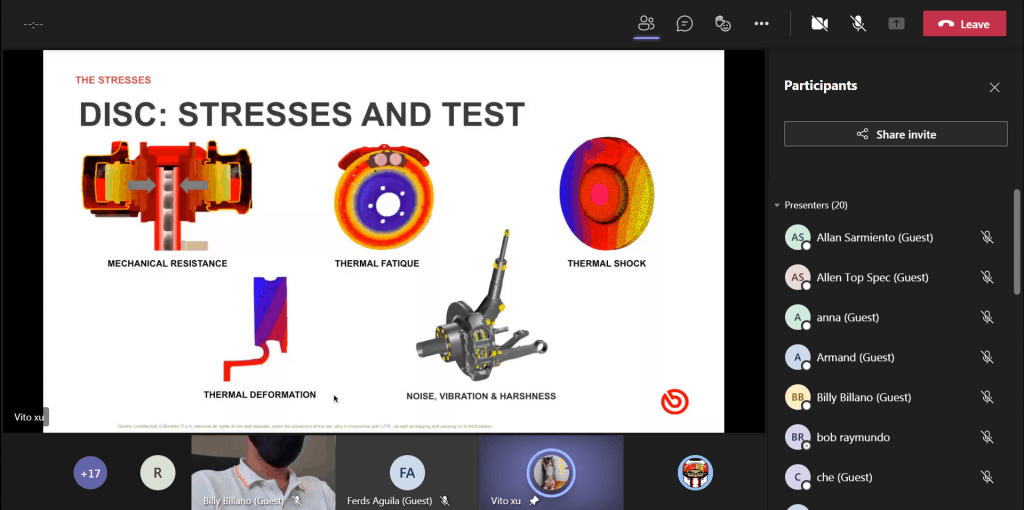Select Allen Top Spec (Guest) participant entry
Screen dimensions: 1024x510
(871, 277)
